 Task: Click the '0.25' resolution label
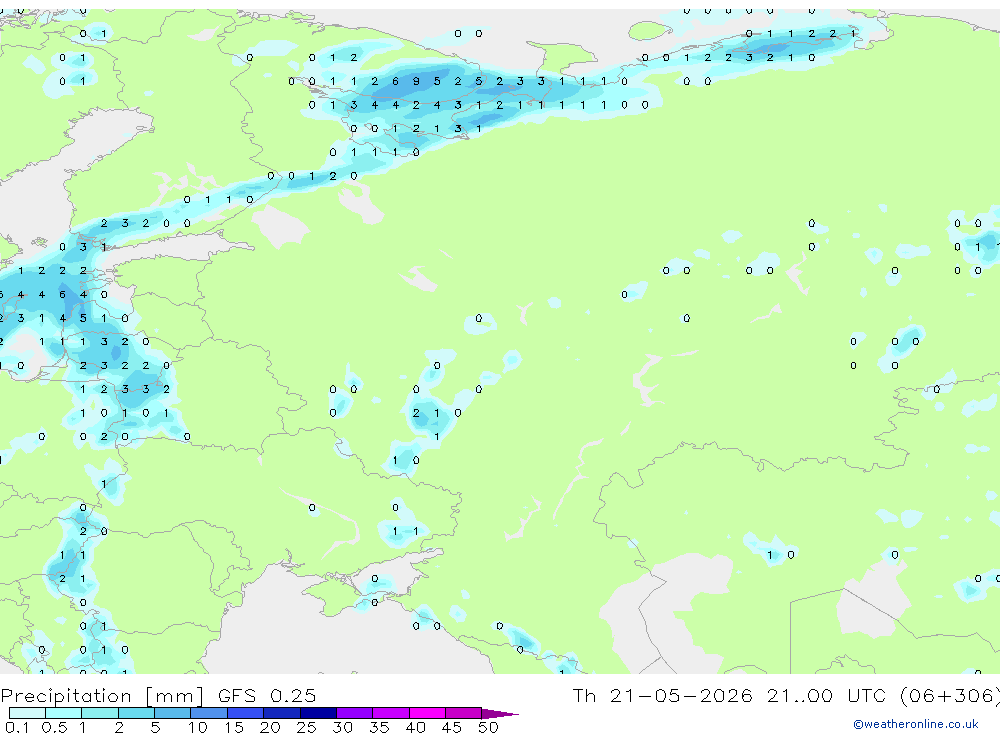[293, 695]
